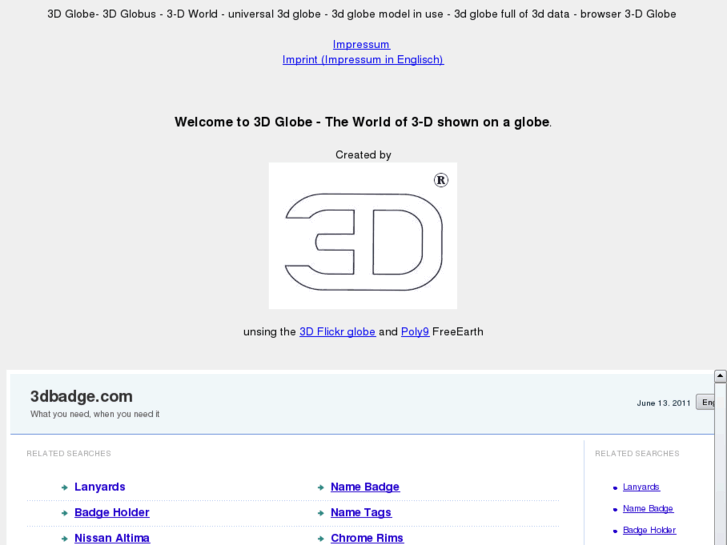Open Imprint (Impressum in Englisch) link
Viewport: 727px width, 545px height.
point(363,60)
